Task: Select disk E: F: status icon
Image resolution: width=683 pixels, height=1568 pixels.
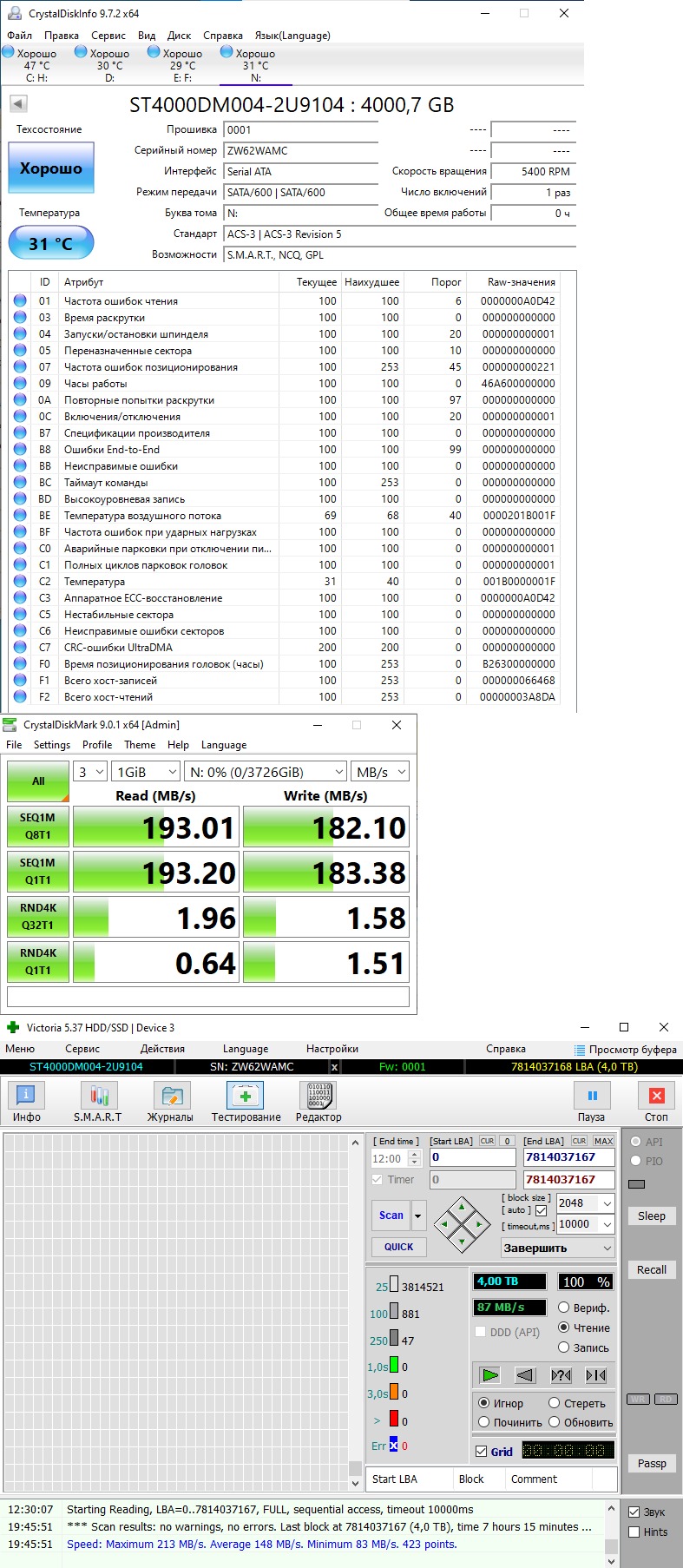Action: click(154, 52)
